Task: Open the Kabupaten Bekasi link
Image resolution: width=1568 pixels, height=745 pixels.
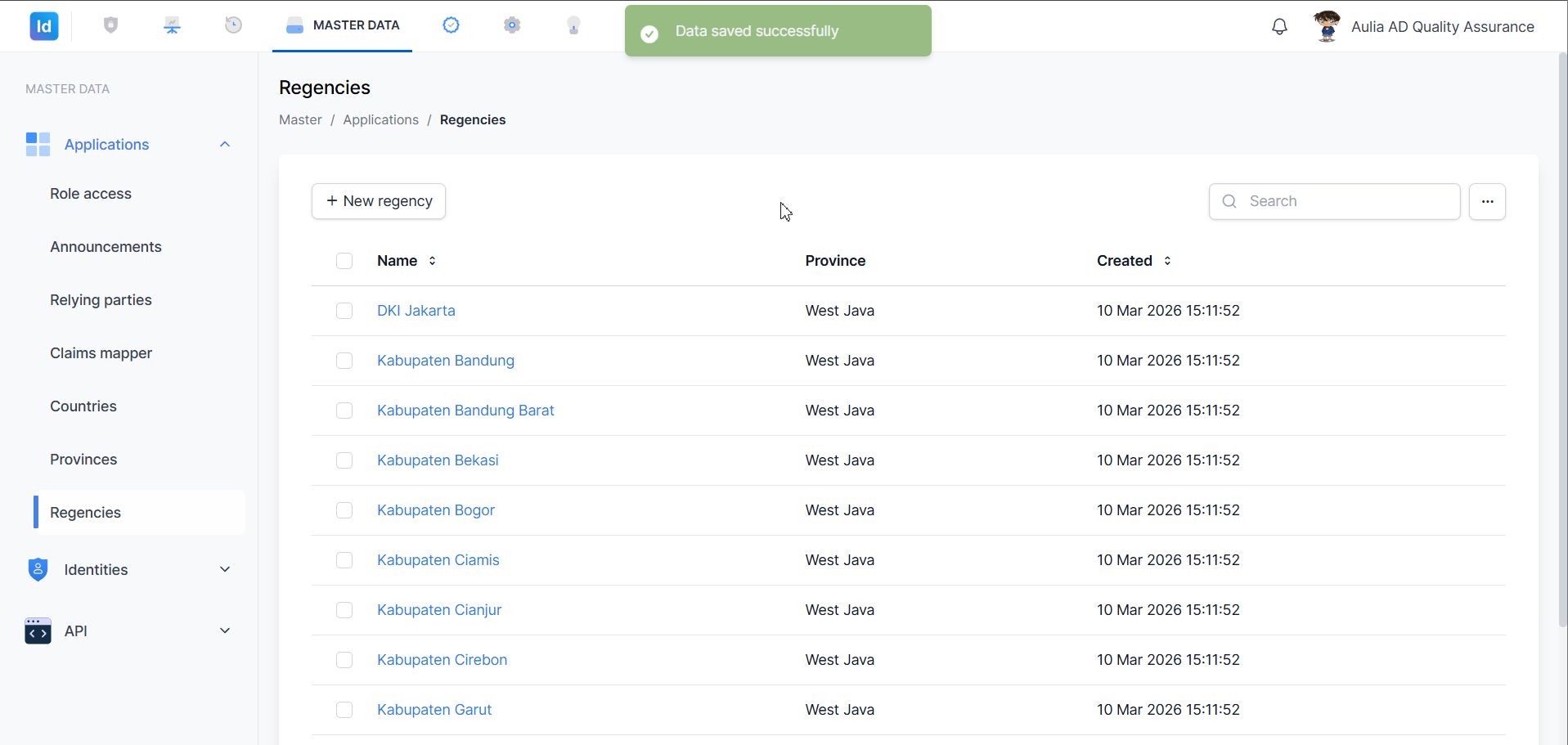Action: (x=438, y=460)
